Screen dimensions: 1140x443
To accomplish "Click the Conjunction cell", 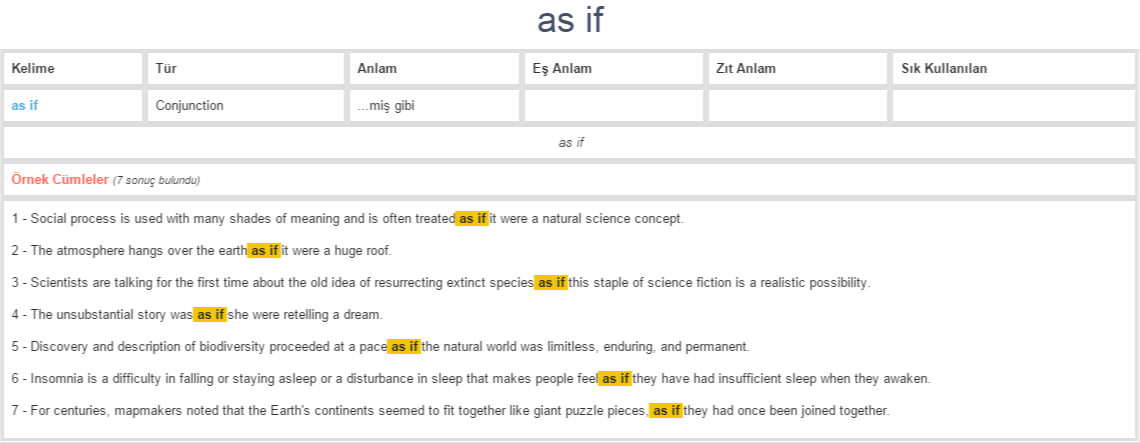I will 190,105.
